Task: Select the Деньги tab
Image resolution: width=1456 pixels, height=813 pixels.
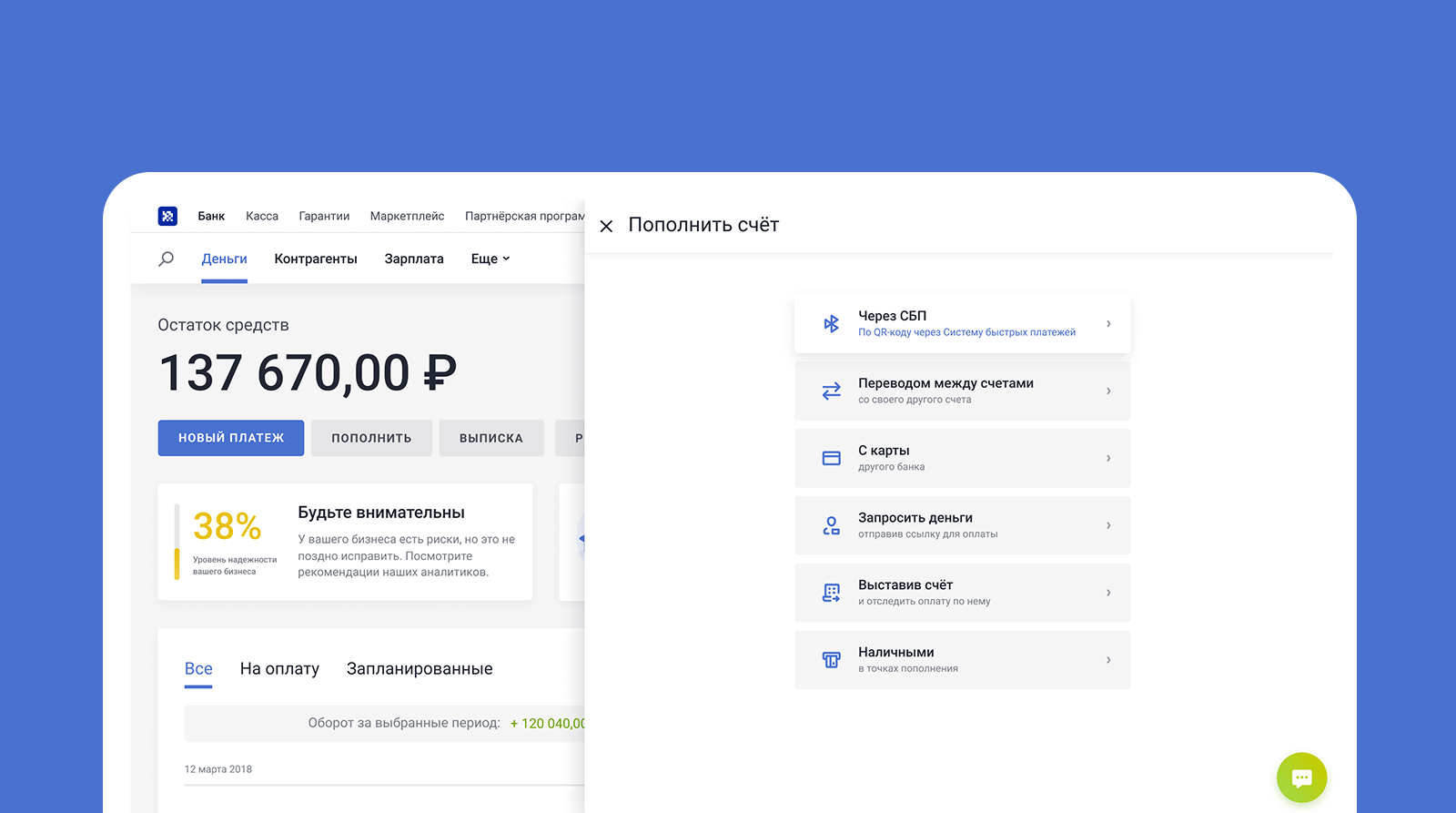Action: (224, 259)
